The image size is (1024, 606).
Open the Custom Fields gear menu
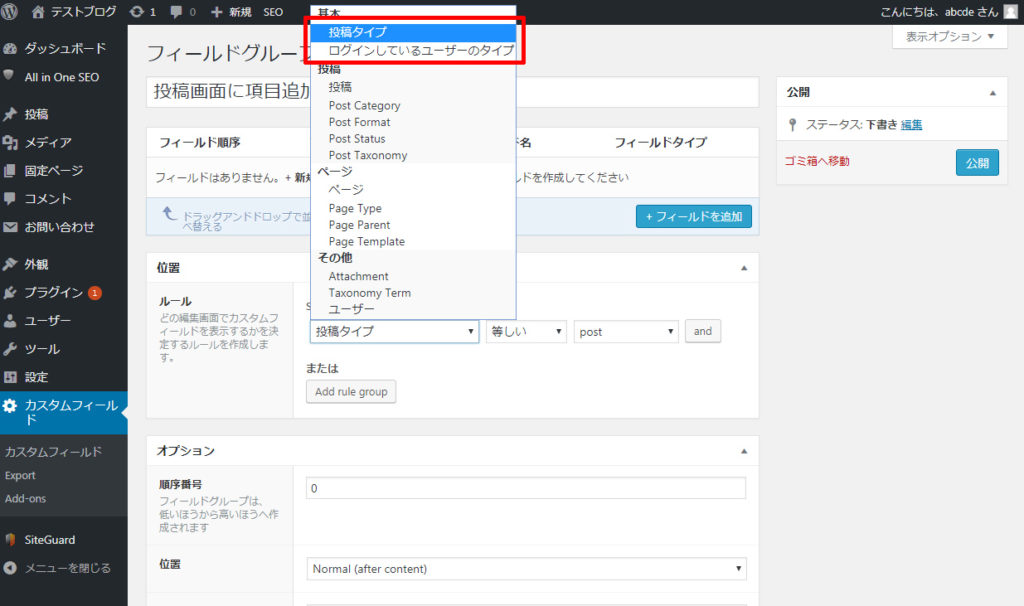tap(11, 406)
